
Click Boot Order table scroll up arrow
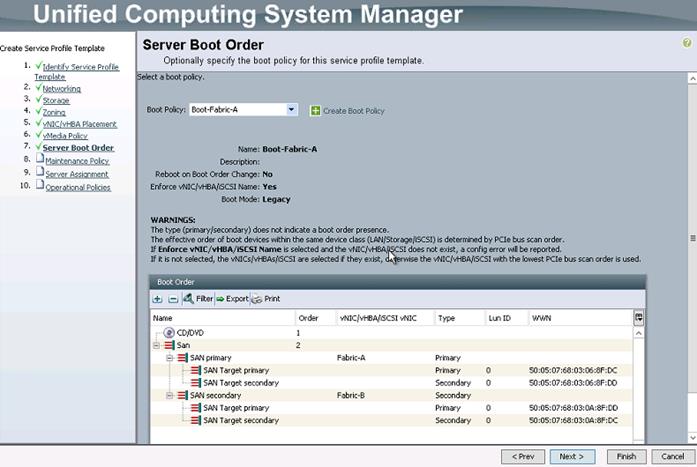638,333
